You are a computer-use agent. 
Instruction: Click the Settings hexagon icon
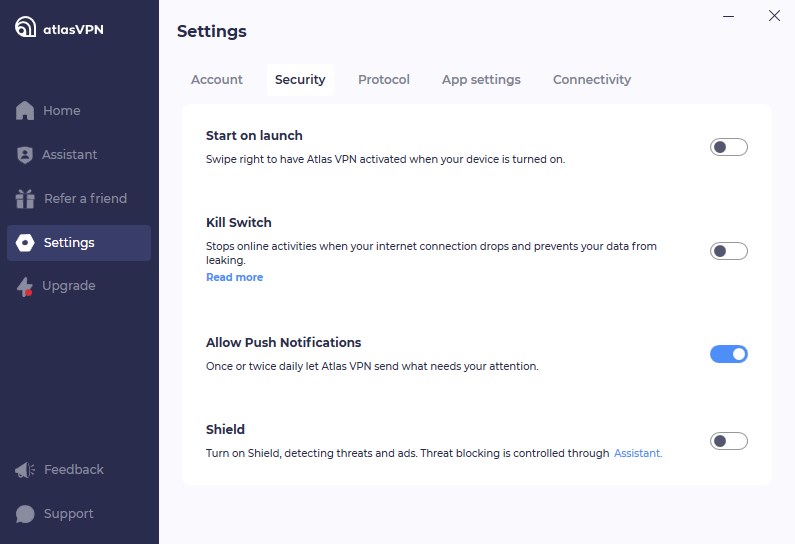pyautogui.click(x=25, y=243)
